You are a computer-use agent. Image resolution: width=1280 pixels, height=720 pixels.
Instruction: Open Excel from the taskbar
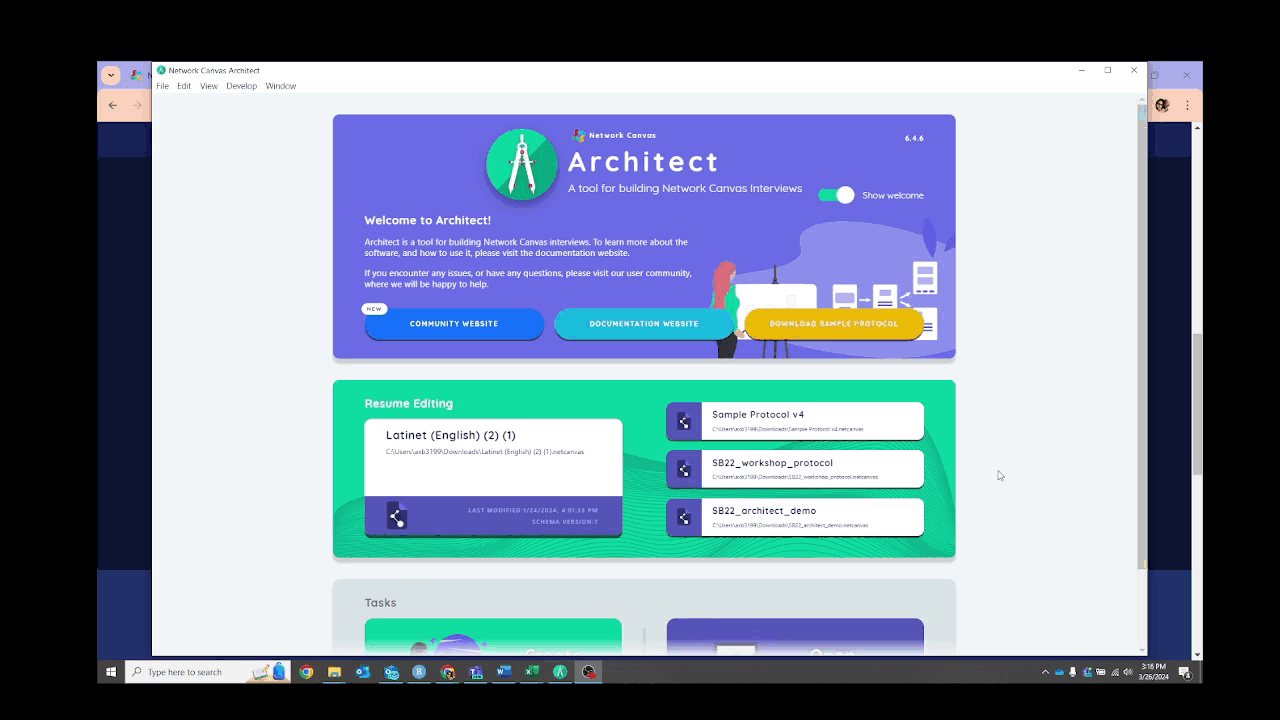(x=532, y=672)
